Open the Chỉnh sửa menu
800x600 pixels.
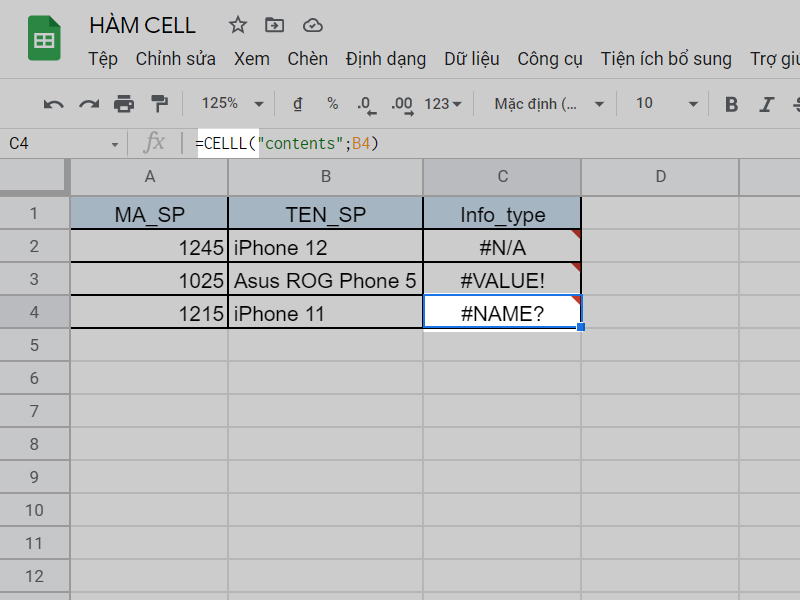(176, 59)
